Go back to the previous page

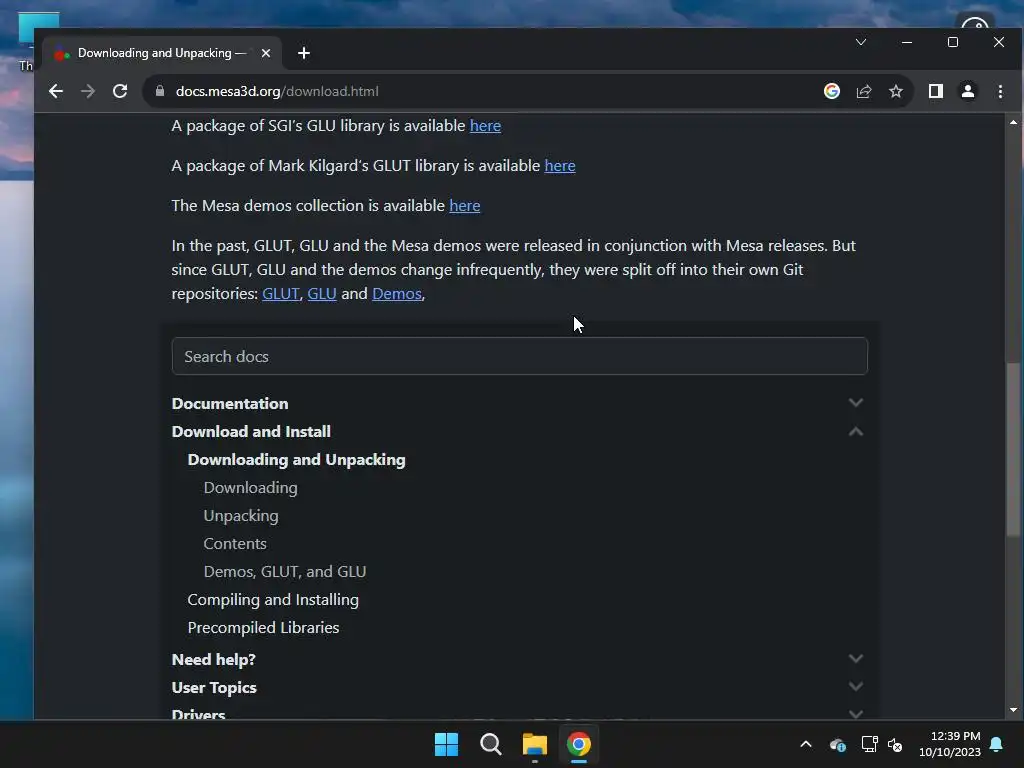56,91
